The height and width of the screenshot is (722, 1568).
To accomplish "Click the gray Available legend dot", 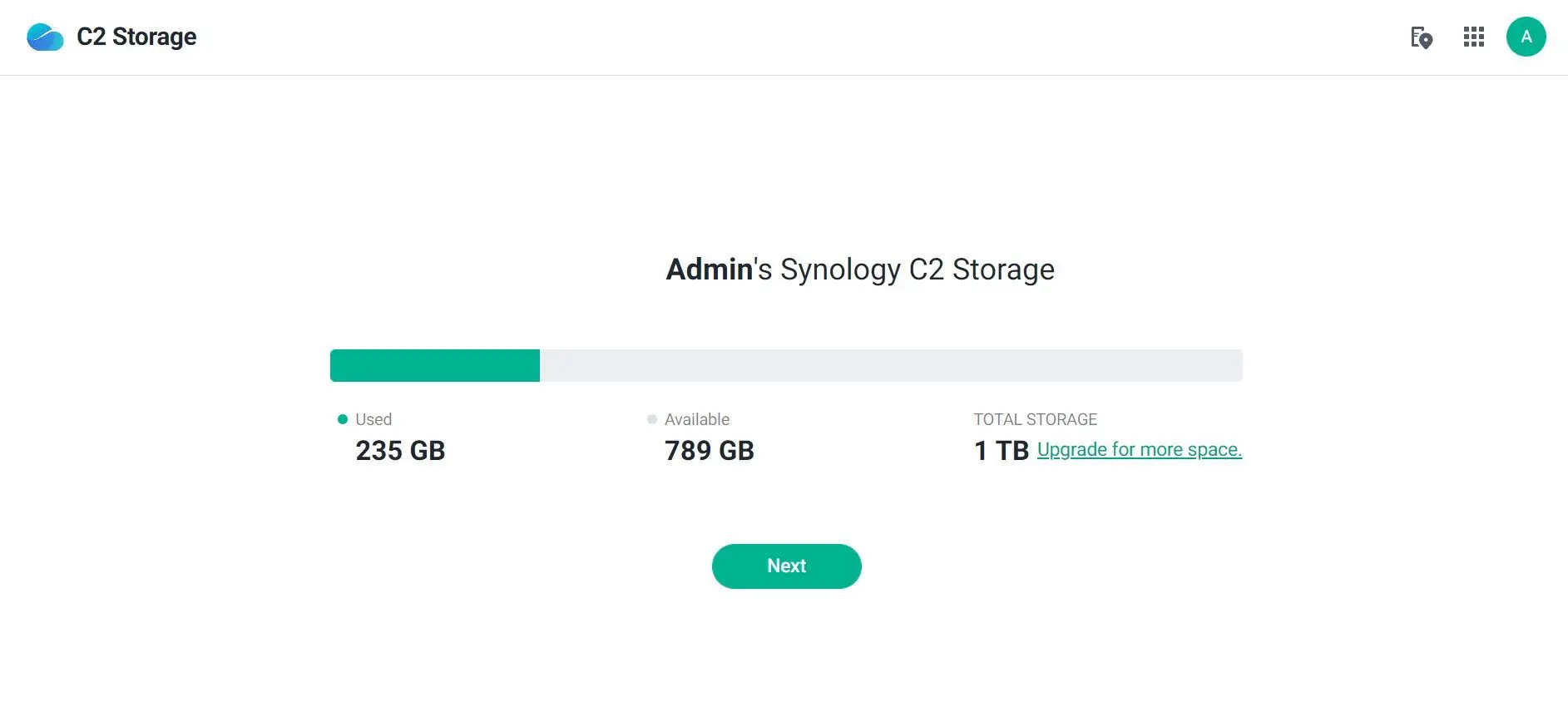I will pyautogui.click(x=652, y=419).
